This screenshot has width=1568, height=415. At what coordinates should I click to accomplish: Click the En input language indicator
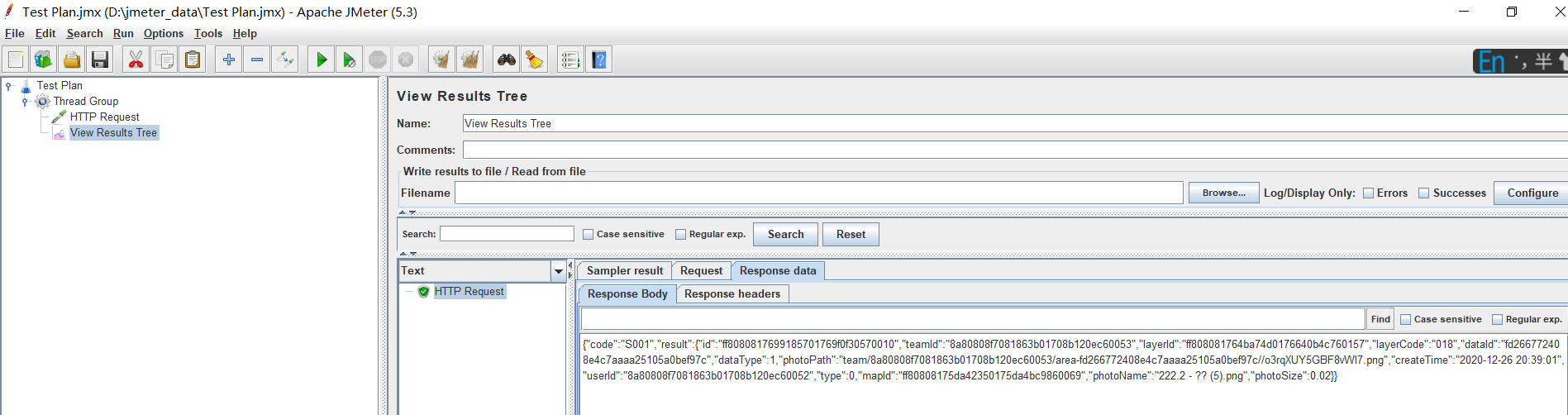(1492, 61)
